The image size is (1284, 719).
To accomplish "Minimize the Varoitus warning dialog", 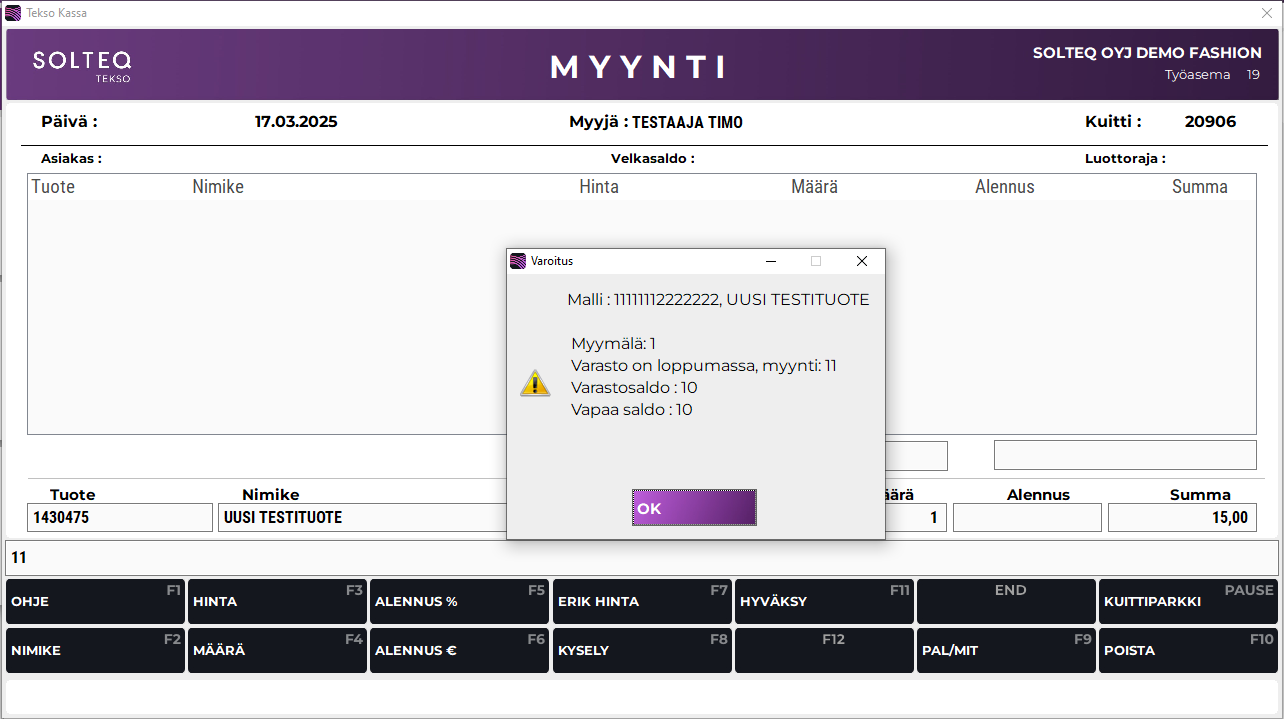I will point(771,261).
